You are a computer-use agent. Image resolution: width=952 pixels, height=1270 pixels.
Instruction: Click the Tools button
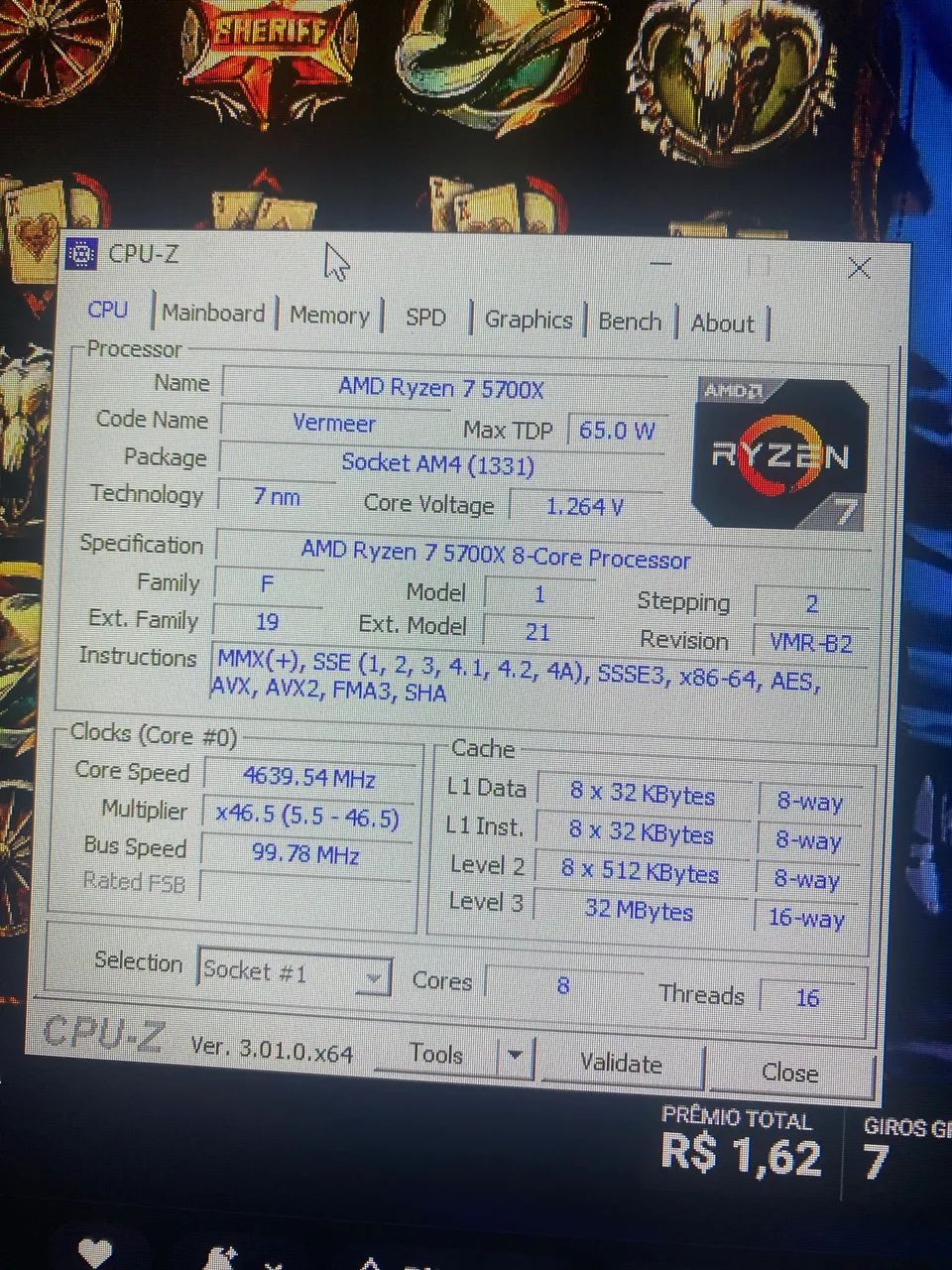[x=436, y=1054]
